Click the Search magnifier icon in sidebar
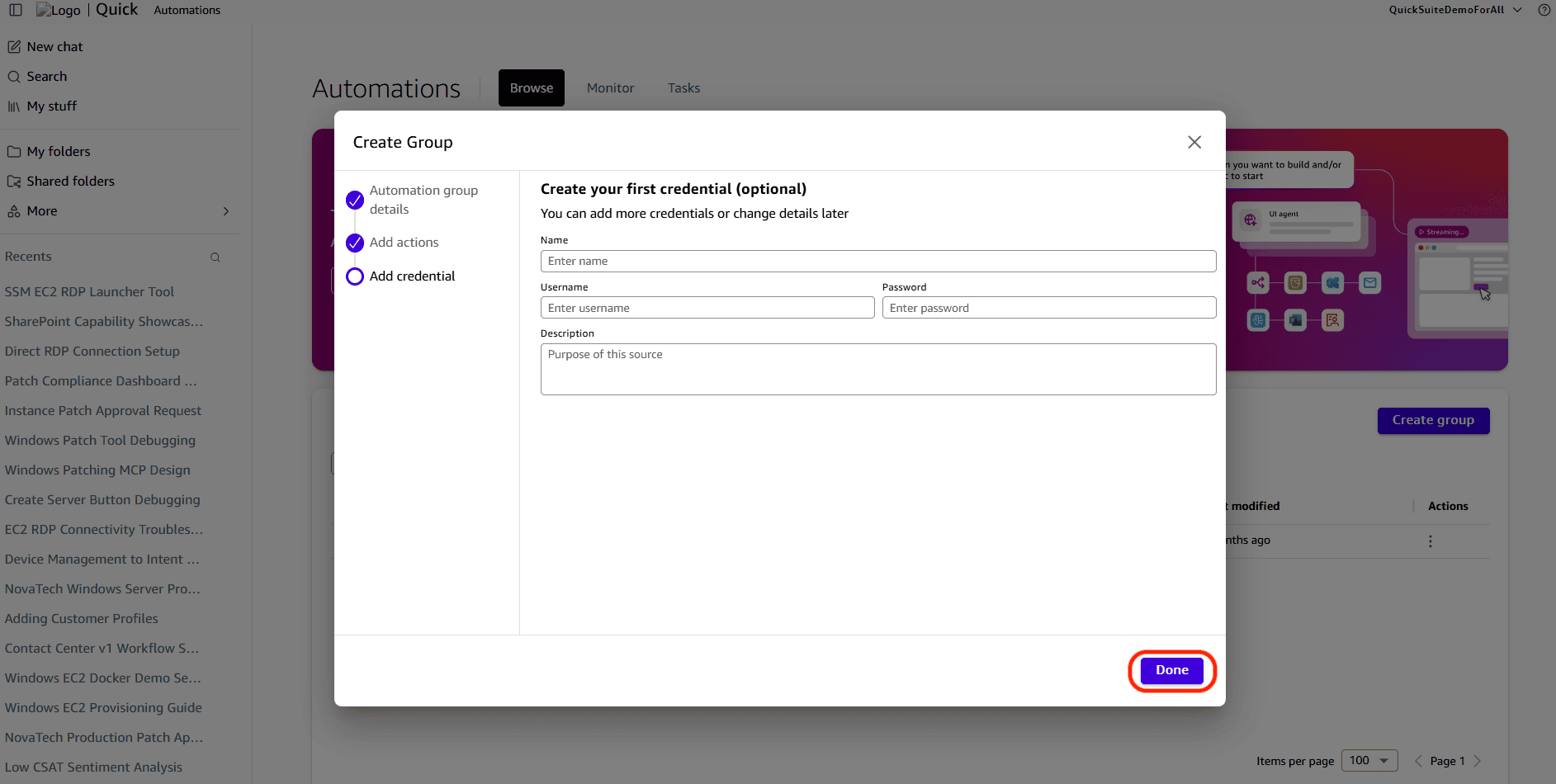 [x=14, y=77]
